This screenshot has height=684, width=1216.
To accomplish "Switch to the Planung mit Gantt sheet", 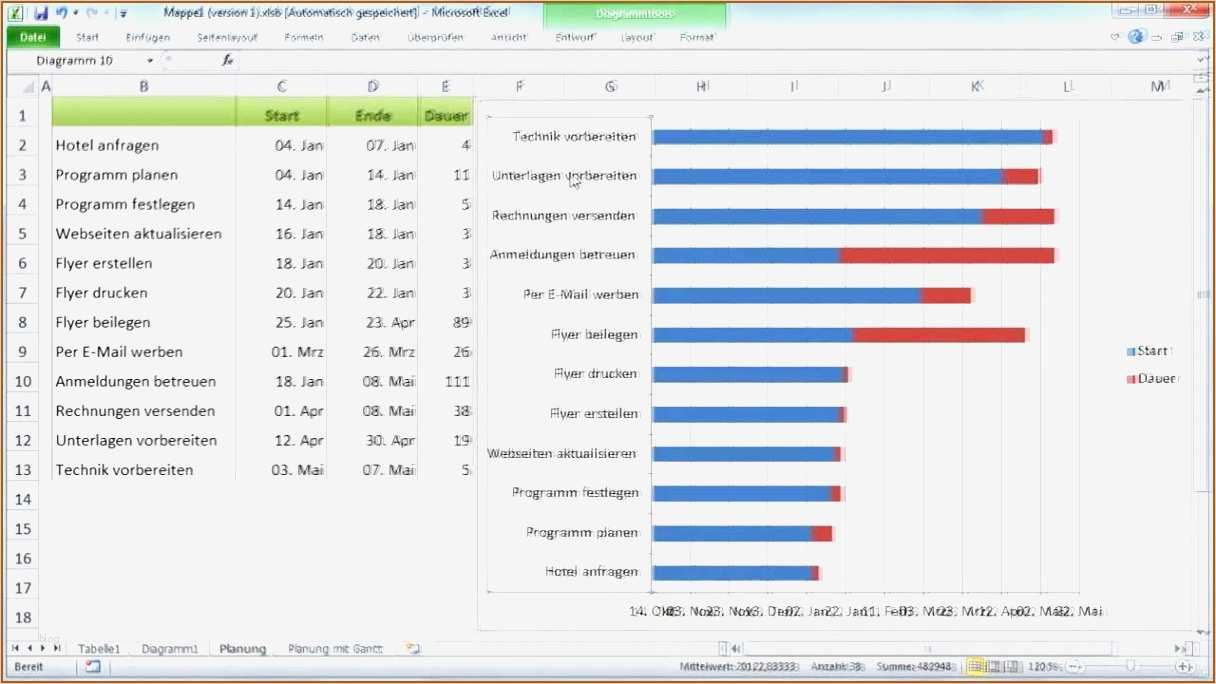I will tap(334, 648).
